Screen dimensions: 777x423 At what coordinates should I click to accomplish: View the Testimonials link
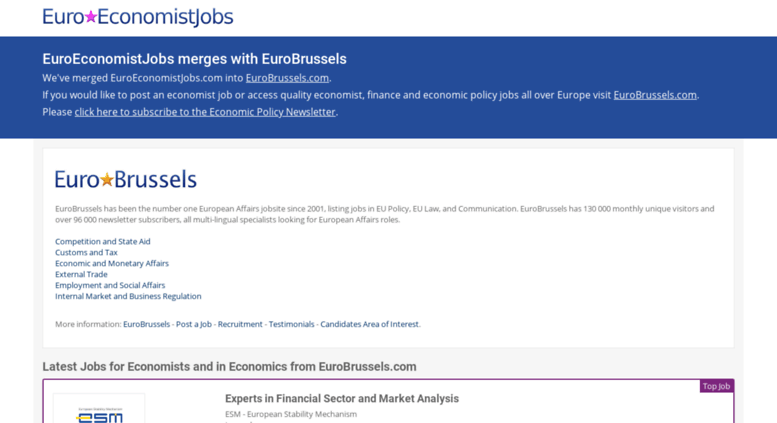pyautogui.click(x=291, y=324)
